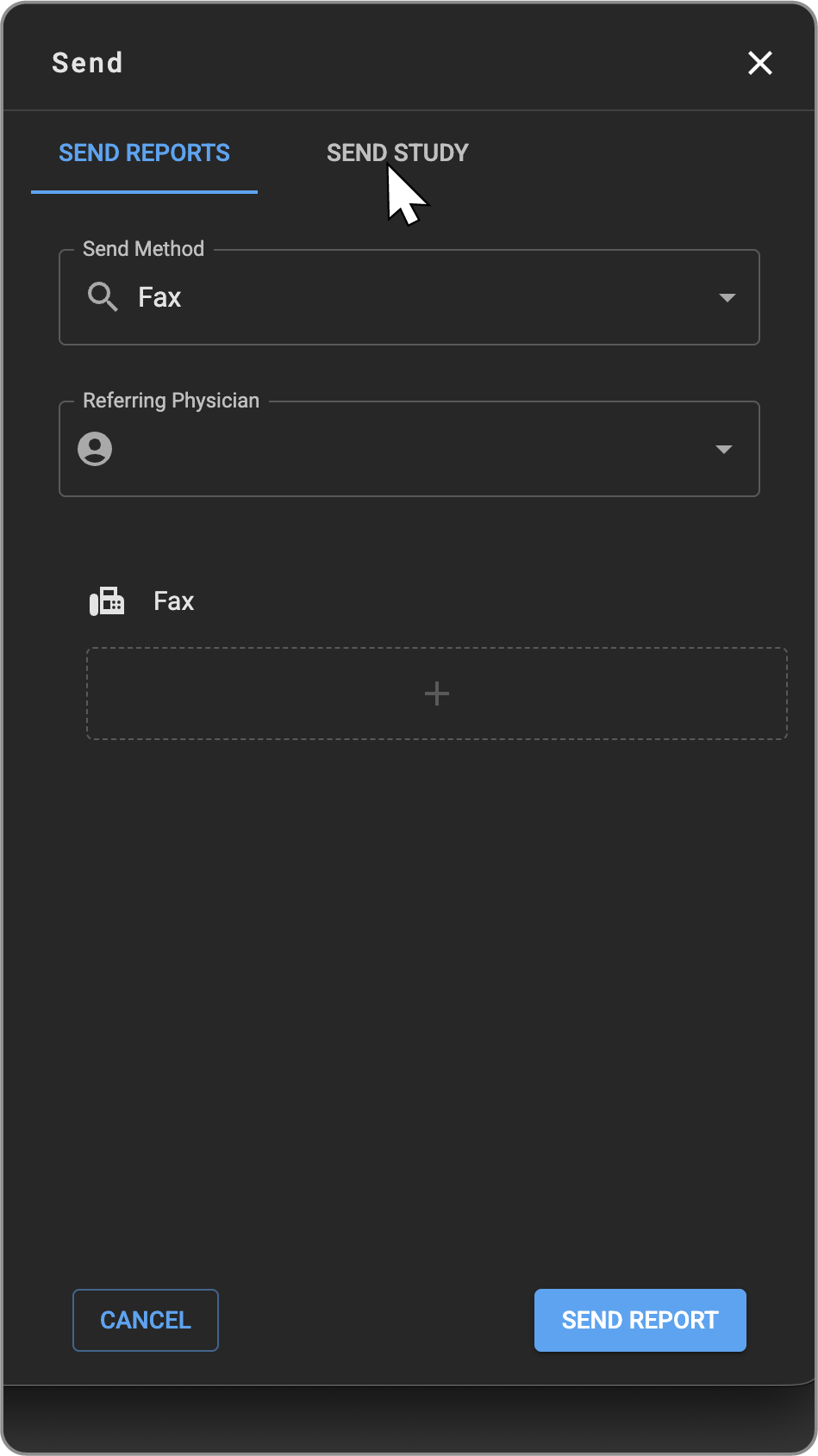Viewport: 818px width, 1456px height.
Task: Select the Send Reports tab
Action: pyautogui.click(x=144, y=152)
